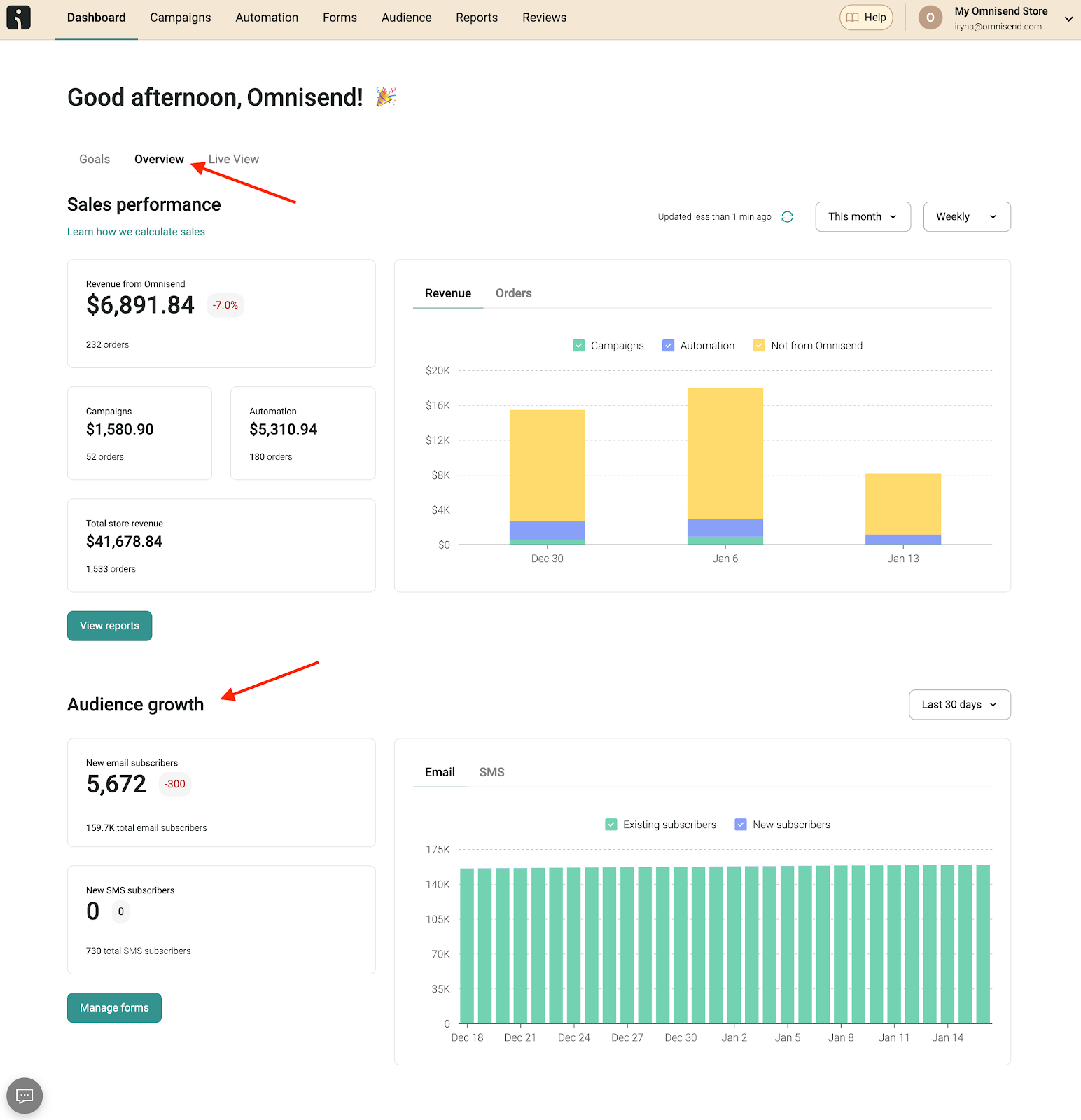Viewport: 1081px width, 1120px height.
Task: Open Automation in the top navigation
Action: point(267,17)
